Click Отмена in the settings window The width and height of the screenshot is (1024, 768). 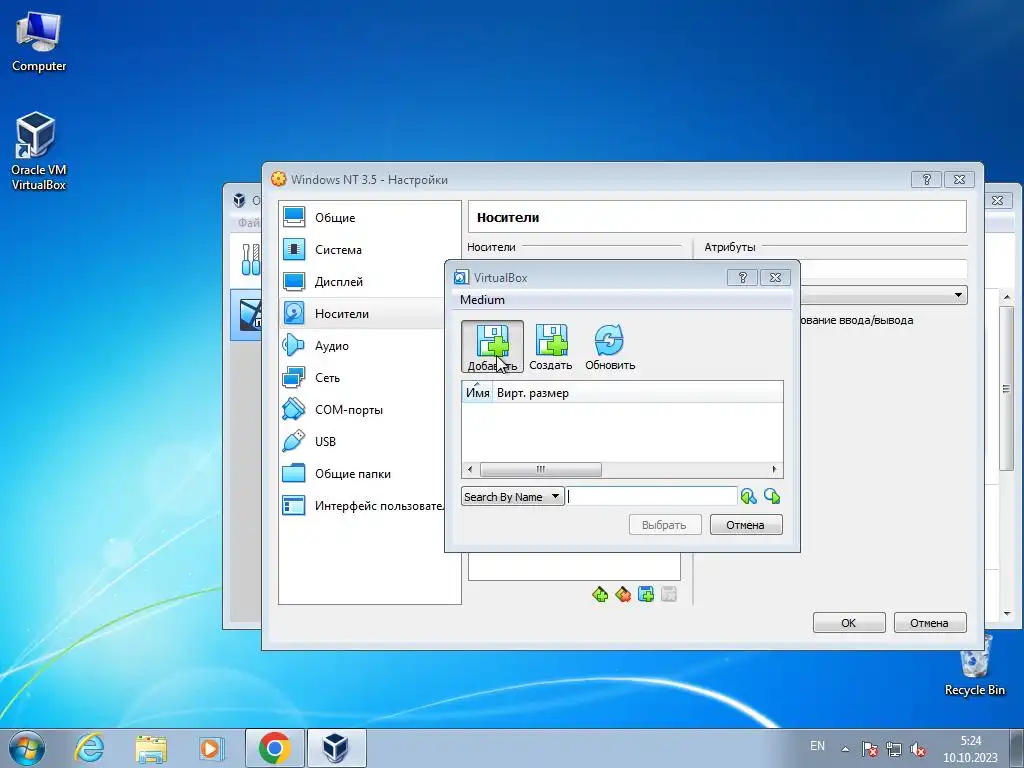click(x=930, y=623)
